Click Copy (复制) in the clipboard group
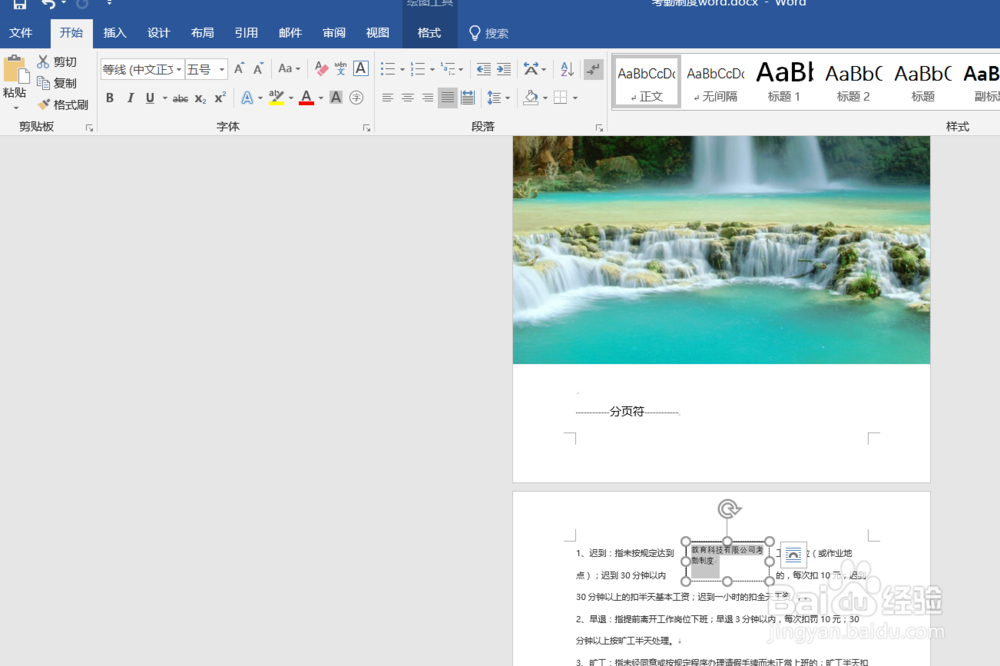The image size is (1000, 666). [57, 83]
